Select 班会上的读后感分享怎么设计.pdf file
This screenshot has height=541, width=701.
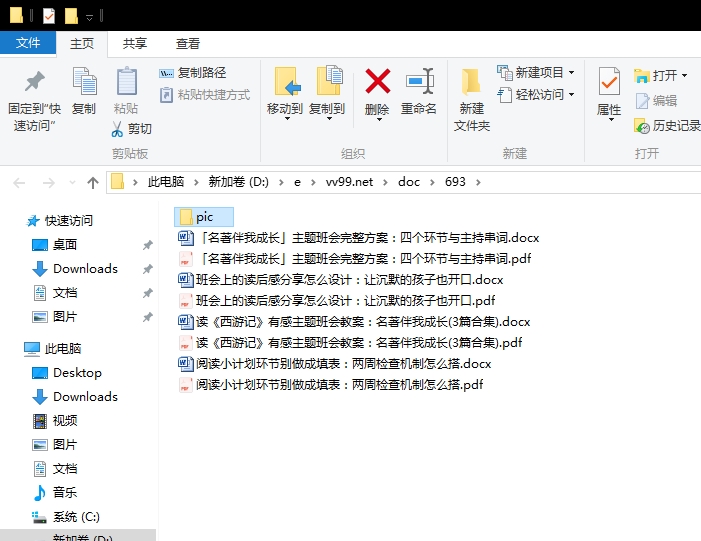tap(337, 300)
